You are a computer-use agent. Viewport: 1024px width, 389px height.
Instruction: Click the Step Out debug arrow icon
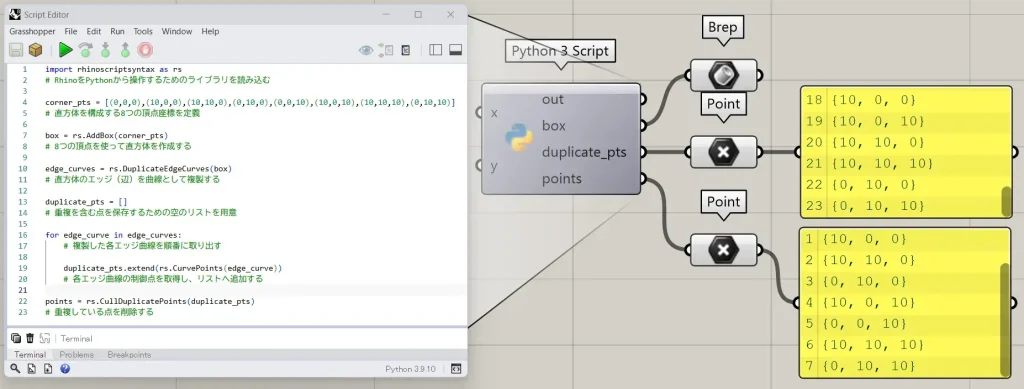(x=125, y=50)
